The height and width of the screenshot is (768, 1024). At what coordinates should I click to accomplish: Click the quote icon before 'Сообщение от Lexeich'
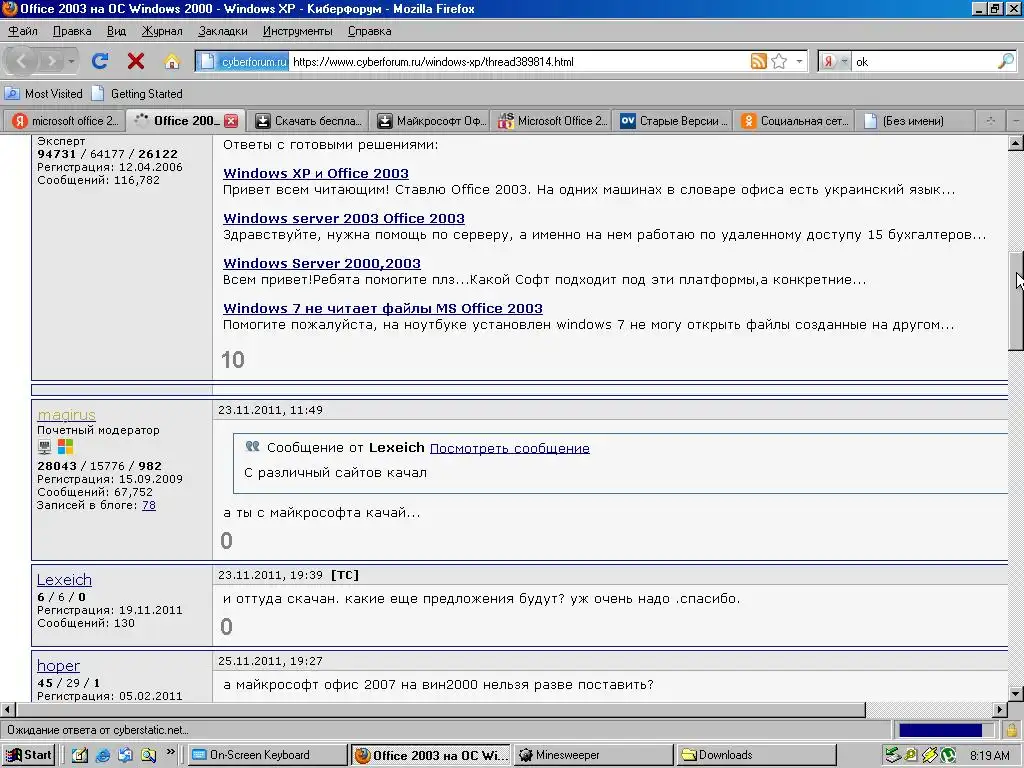252,447
